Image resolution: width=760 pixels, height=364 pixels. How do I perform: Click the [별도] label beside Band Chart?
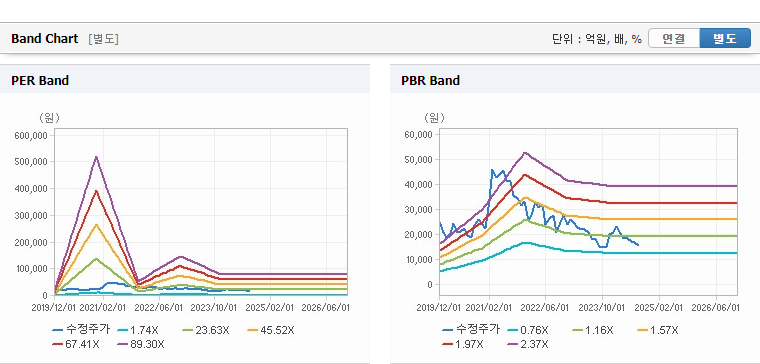point(103,39)
